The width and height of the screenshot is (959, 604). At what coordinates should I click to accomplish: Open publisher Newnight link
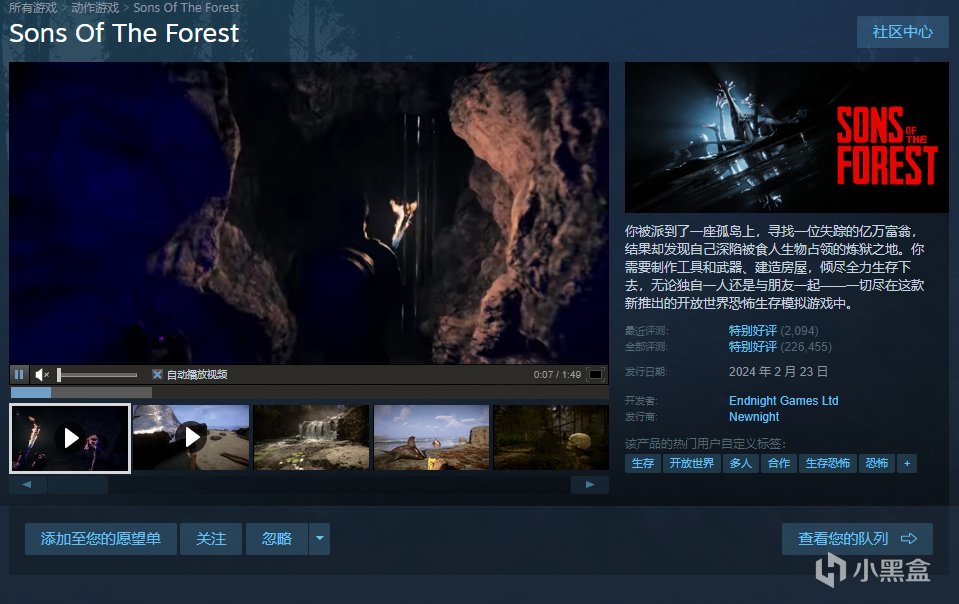(754, 416)
